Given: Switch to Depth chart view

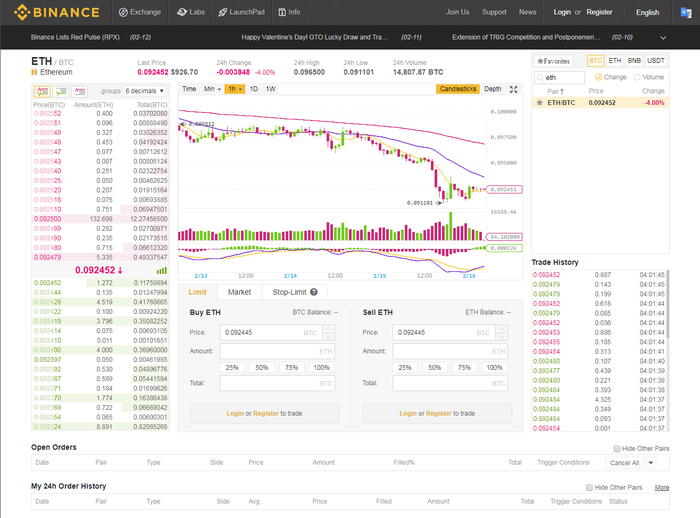Looking at the screenshot, I should pos(492,89).
